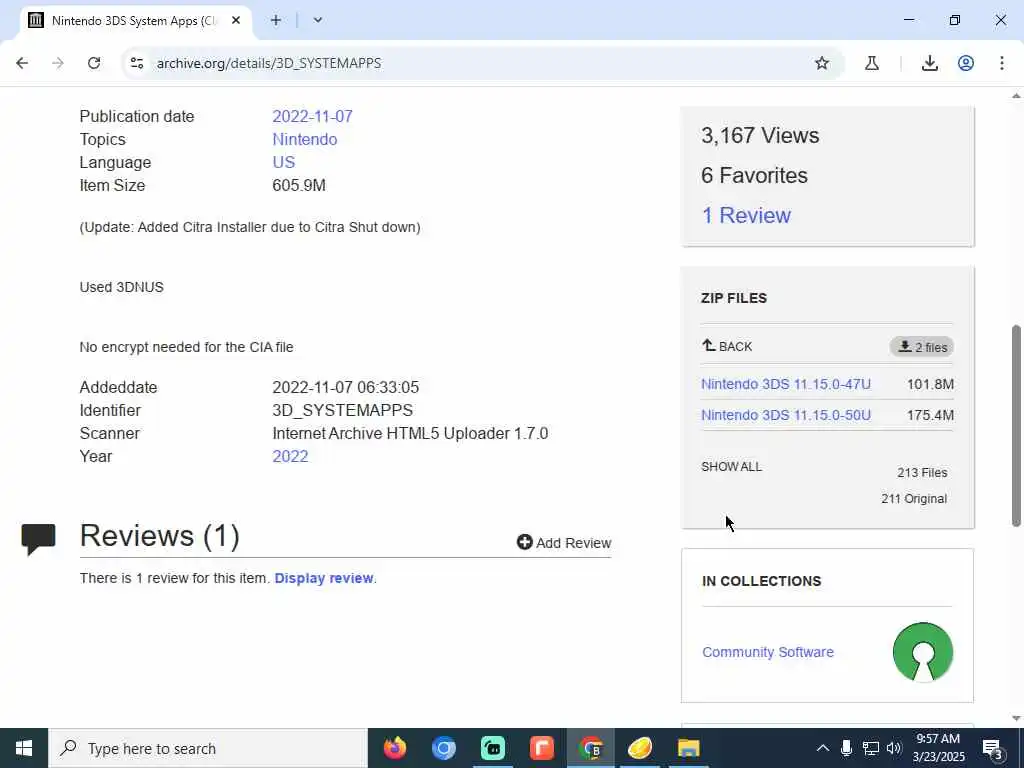
Task: Open publication date 2022-11-07 link
Action: pos(312,116)
